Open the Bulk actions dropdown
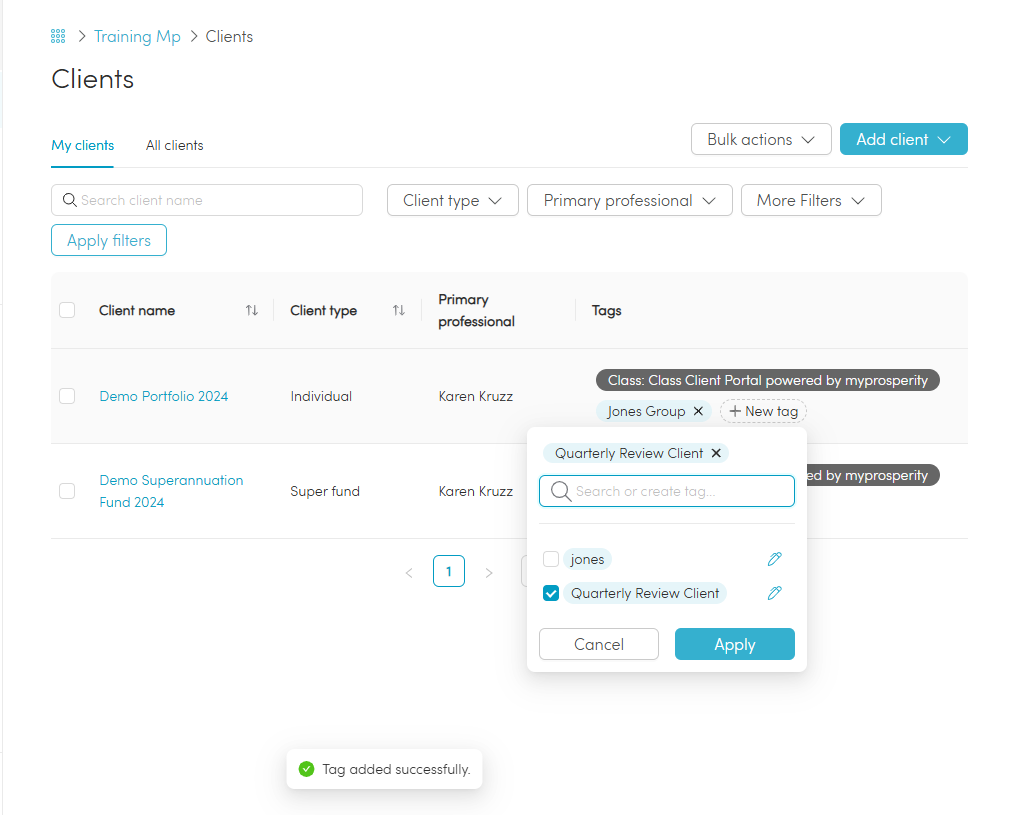Screen dimensions: 1010x815 click(761, 139)
